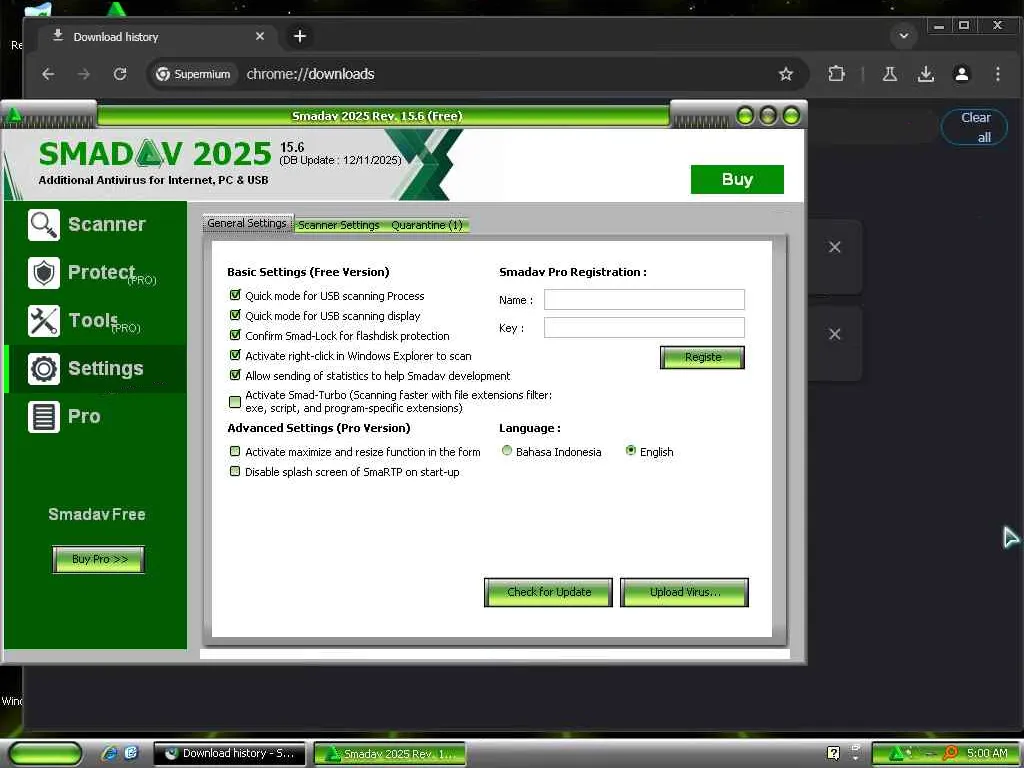Click the Supermium site info chip
Viewport: 1024px width, 768px height.
pyautogui.click(x=193, y=74)
